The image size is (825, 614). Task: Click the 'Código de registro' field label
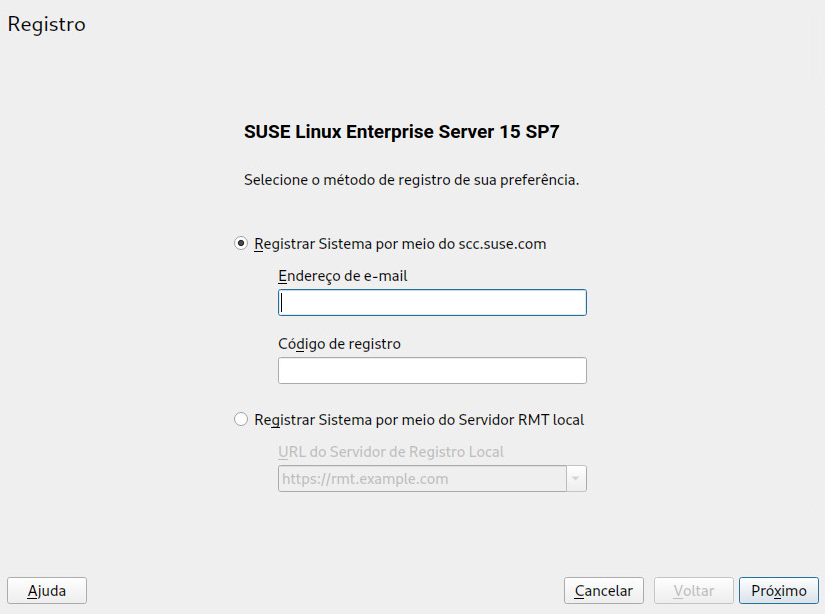tap(339, 344)
